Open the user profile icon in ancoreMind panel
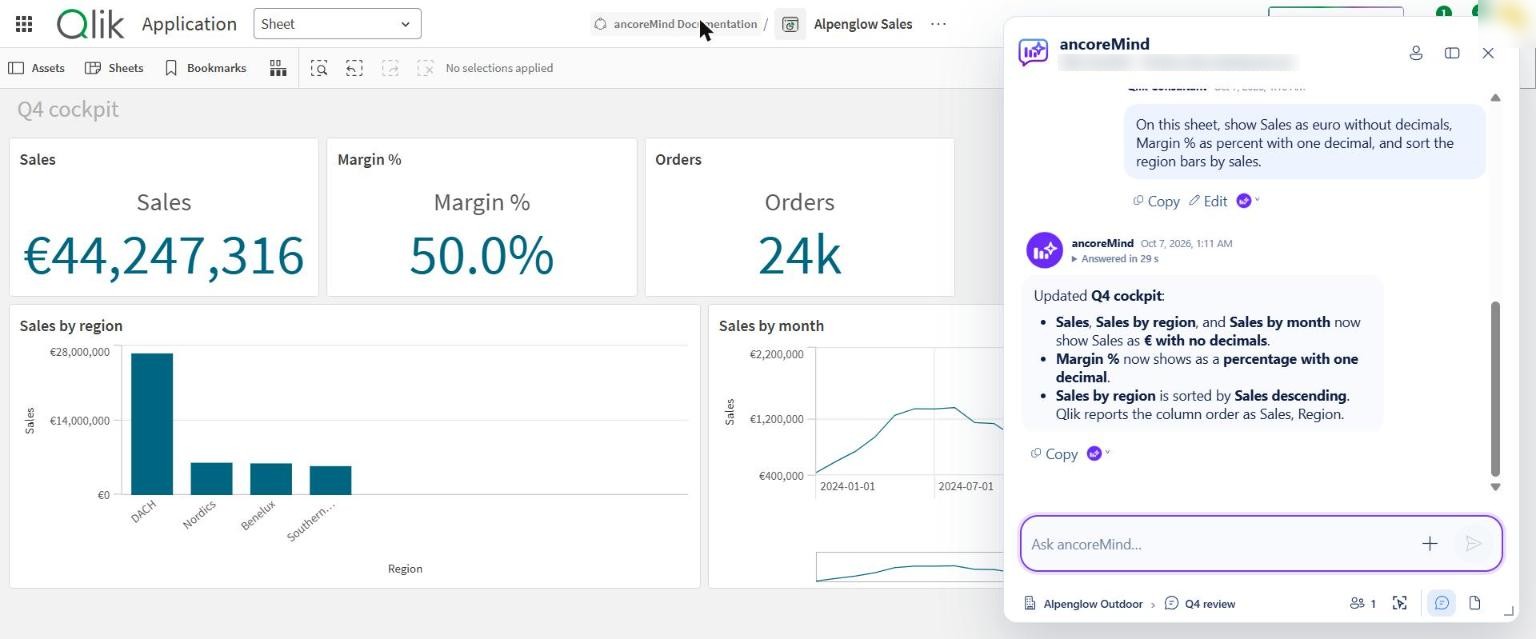The width and height of the screenshot is (1536, 639). [1416, 53]
